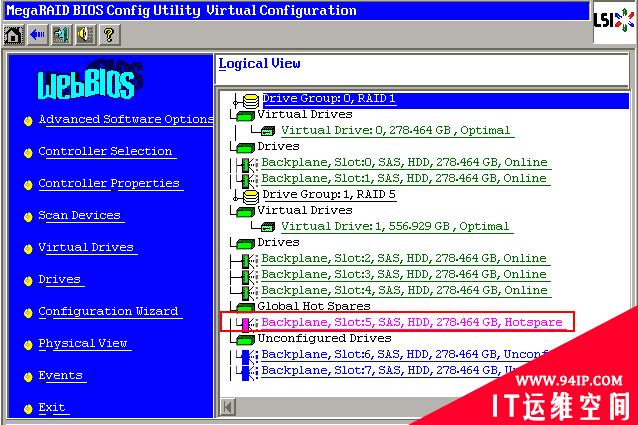
Task: Select Backplane Slot:1 Online drive
Action: [404, 179]
